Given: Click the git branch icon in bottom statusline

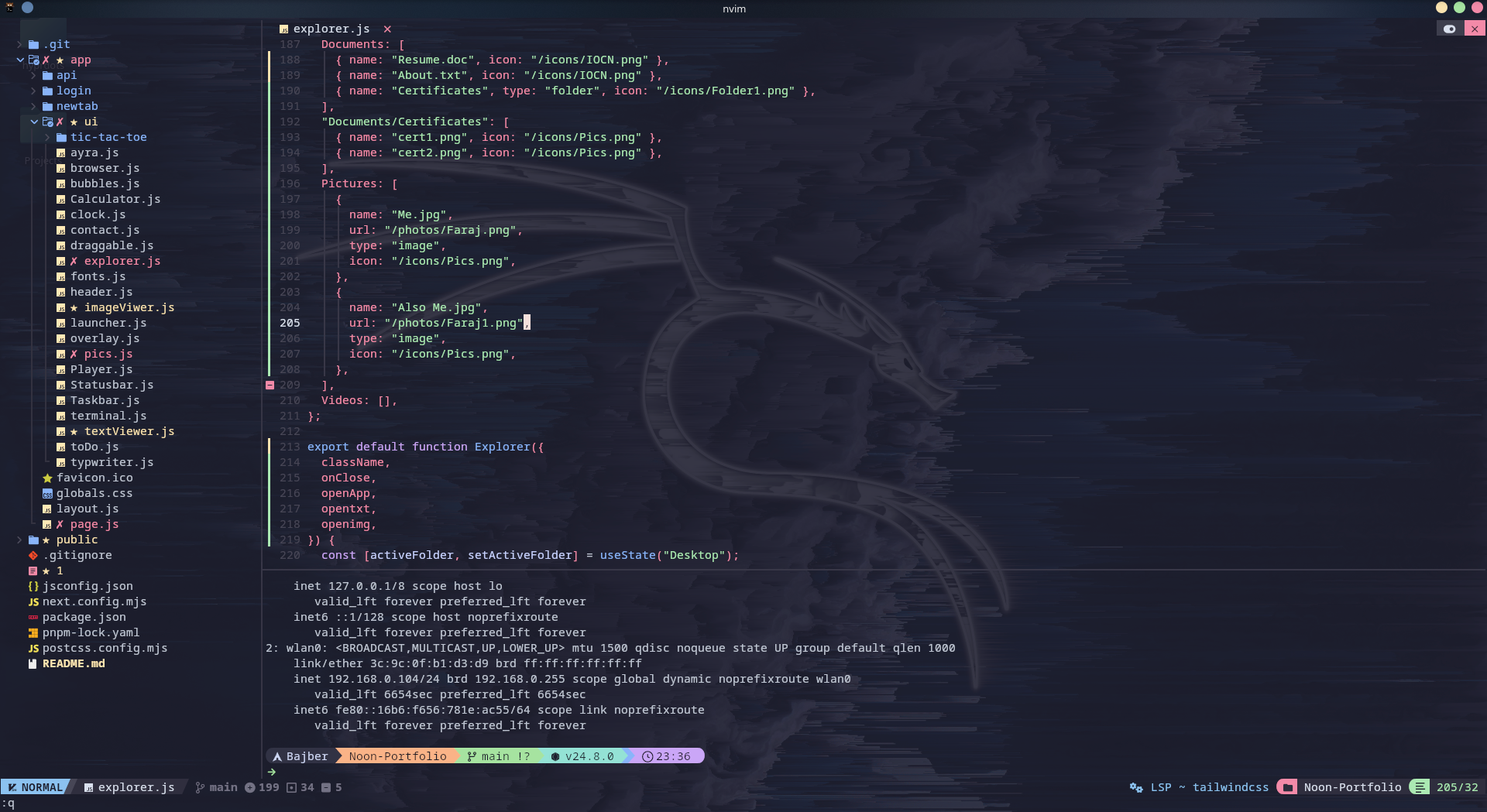Looking at the screenshot, I should 200,787.
